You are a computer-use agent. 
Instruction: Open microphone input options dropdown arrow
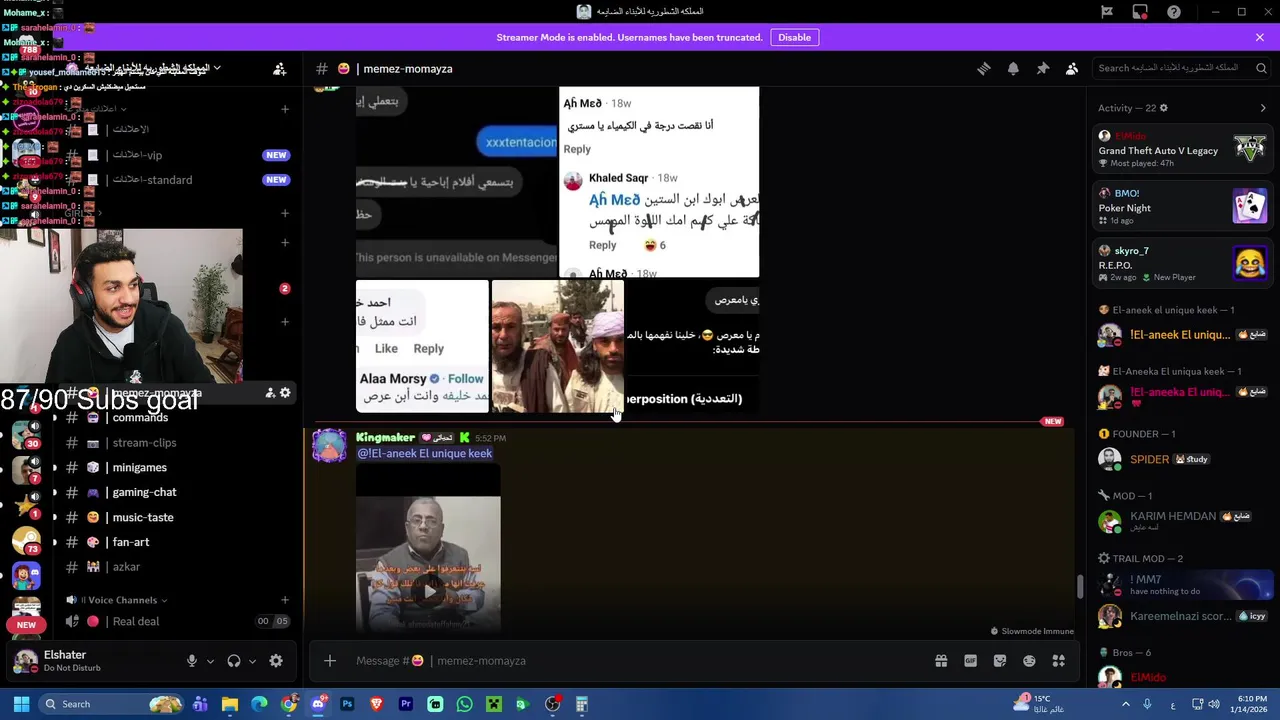(210, 661)
